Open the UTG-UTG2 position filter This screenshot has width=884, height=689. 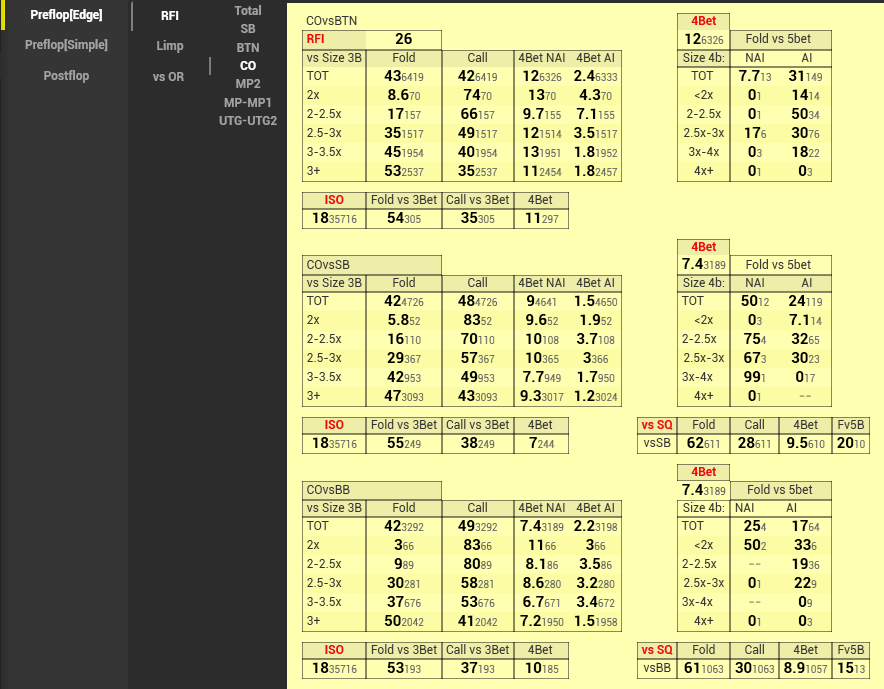point(248,121)
